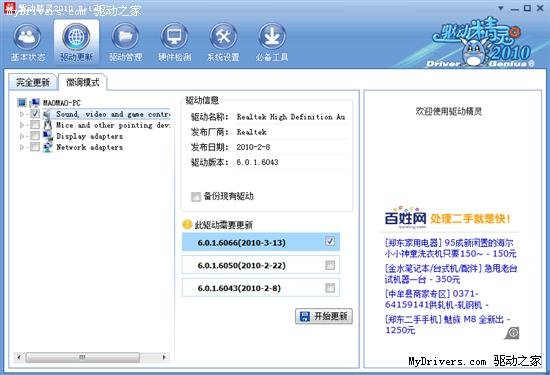Image resolution: width=550 pixels, height=375 pixels.
Task: Select the 驱动更新 globe icon
Action: [76, 37]
